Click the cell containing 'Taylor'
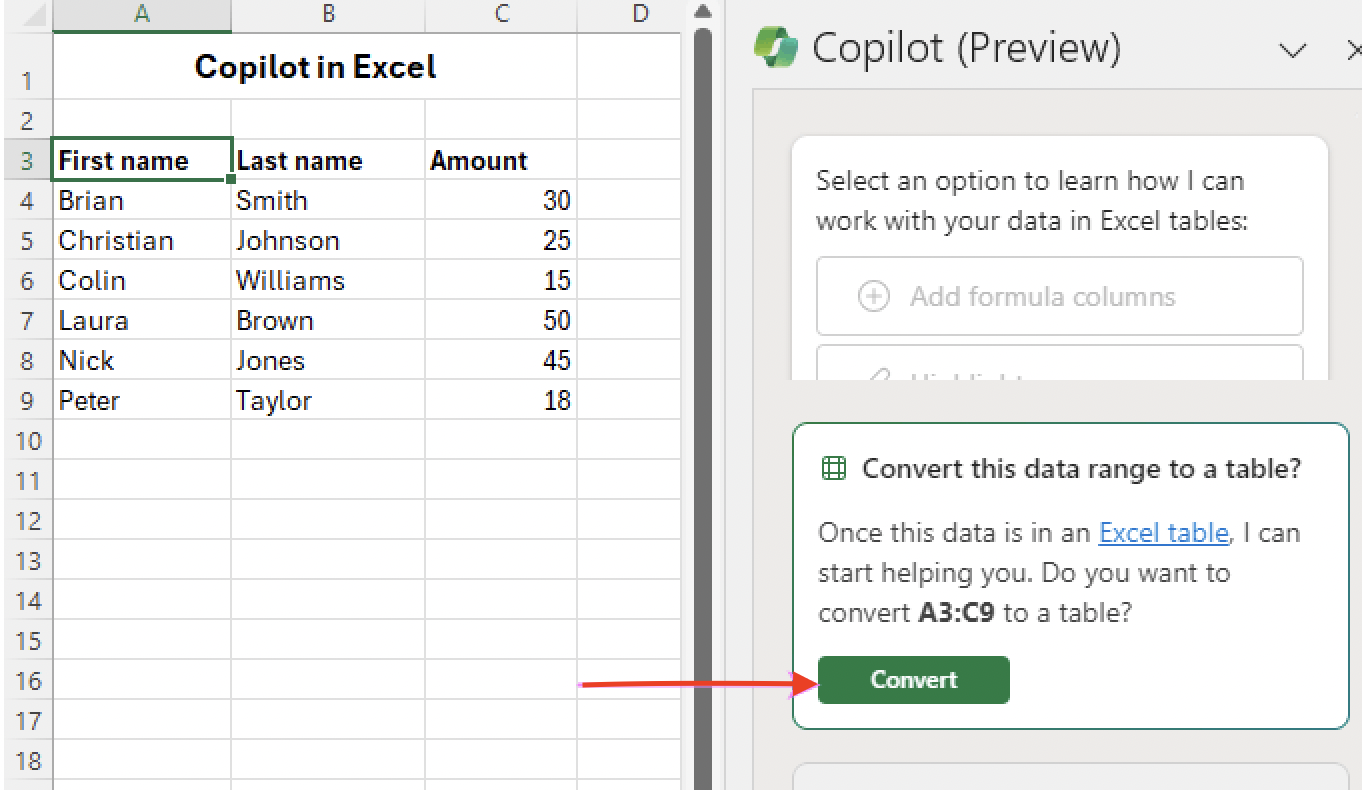The image size is (1362, 790). pyautogui.click(x=328, y=400)
